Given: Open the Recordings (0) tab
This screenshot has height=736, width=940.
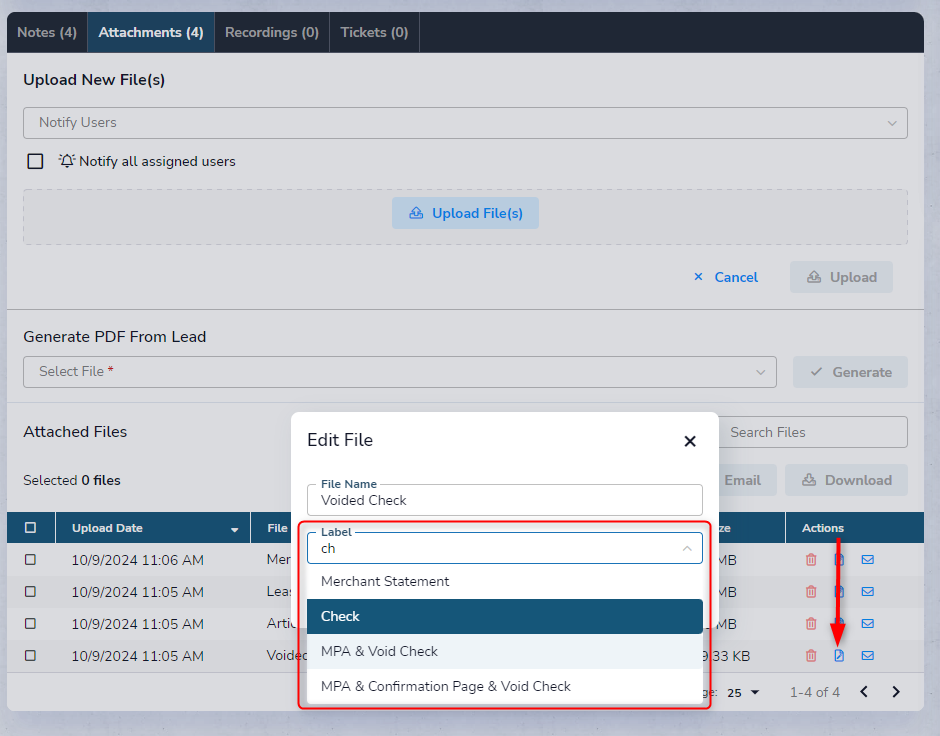Looking at the screenshot, I should [272, 32].
